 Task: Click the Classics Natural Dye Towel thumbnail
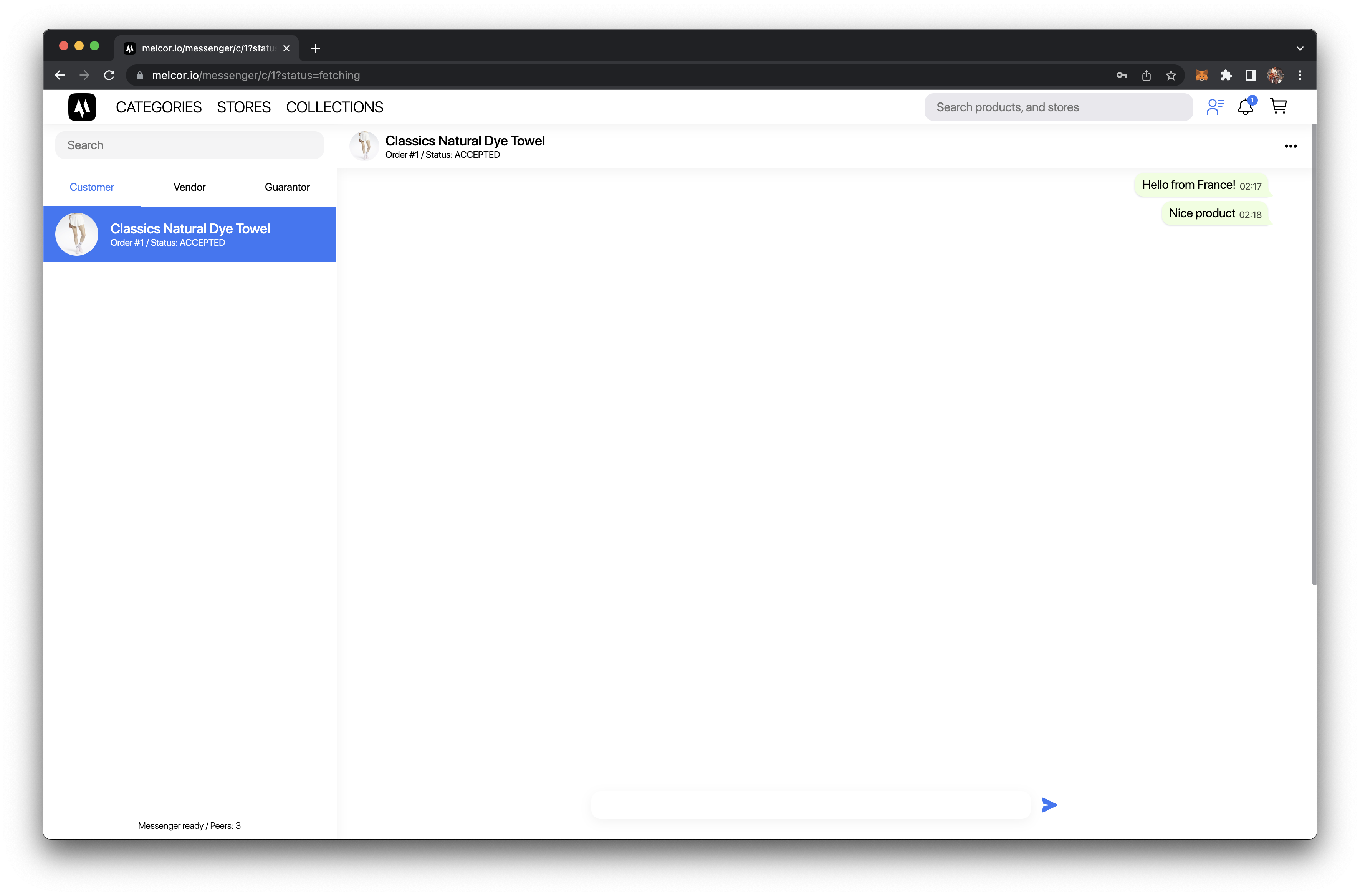click(77, 234)
